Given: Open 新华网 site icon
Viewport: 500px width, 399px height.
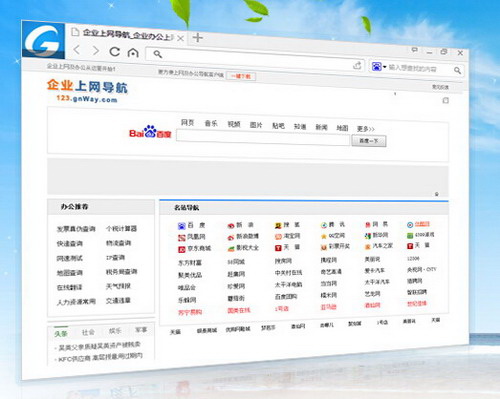Looking at the screenshot, I should click(x=368, y=236).
